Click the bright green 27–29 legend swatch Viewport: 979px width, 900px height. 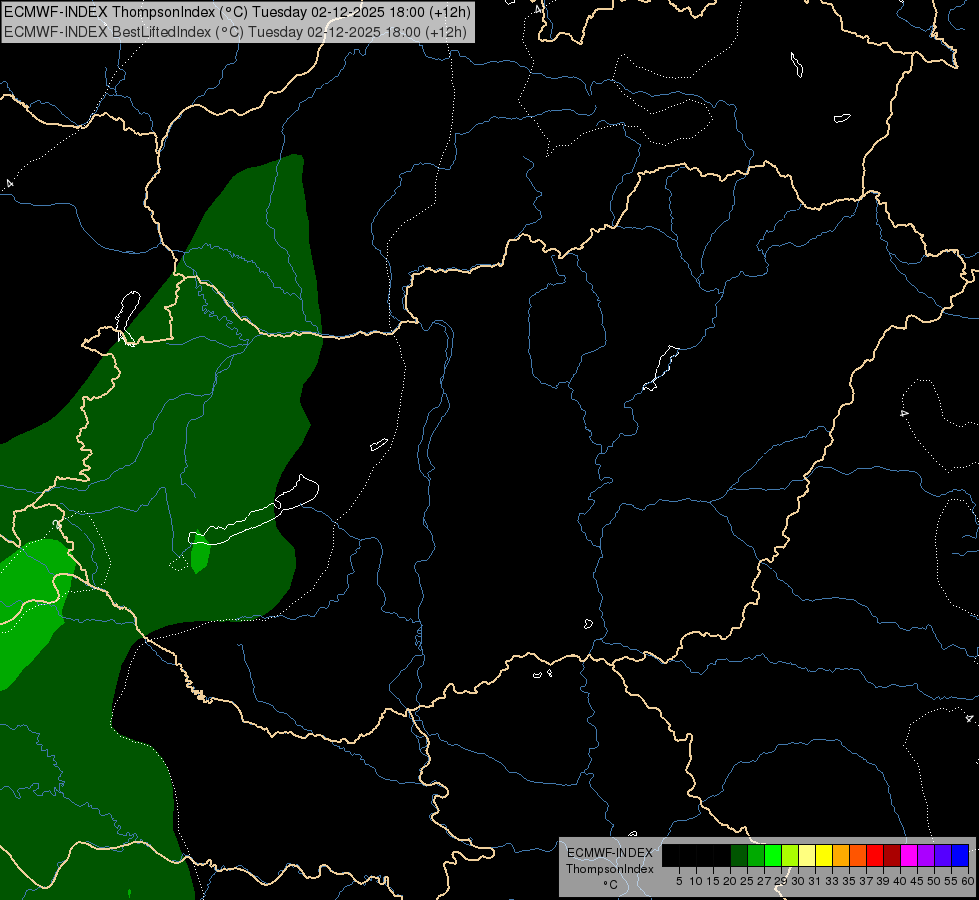pos(773,855)
